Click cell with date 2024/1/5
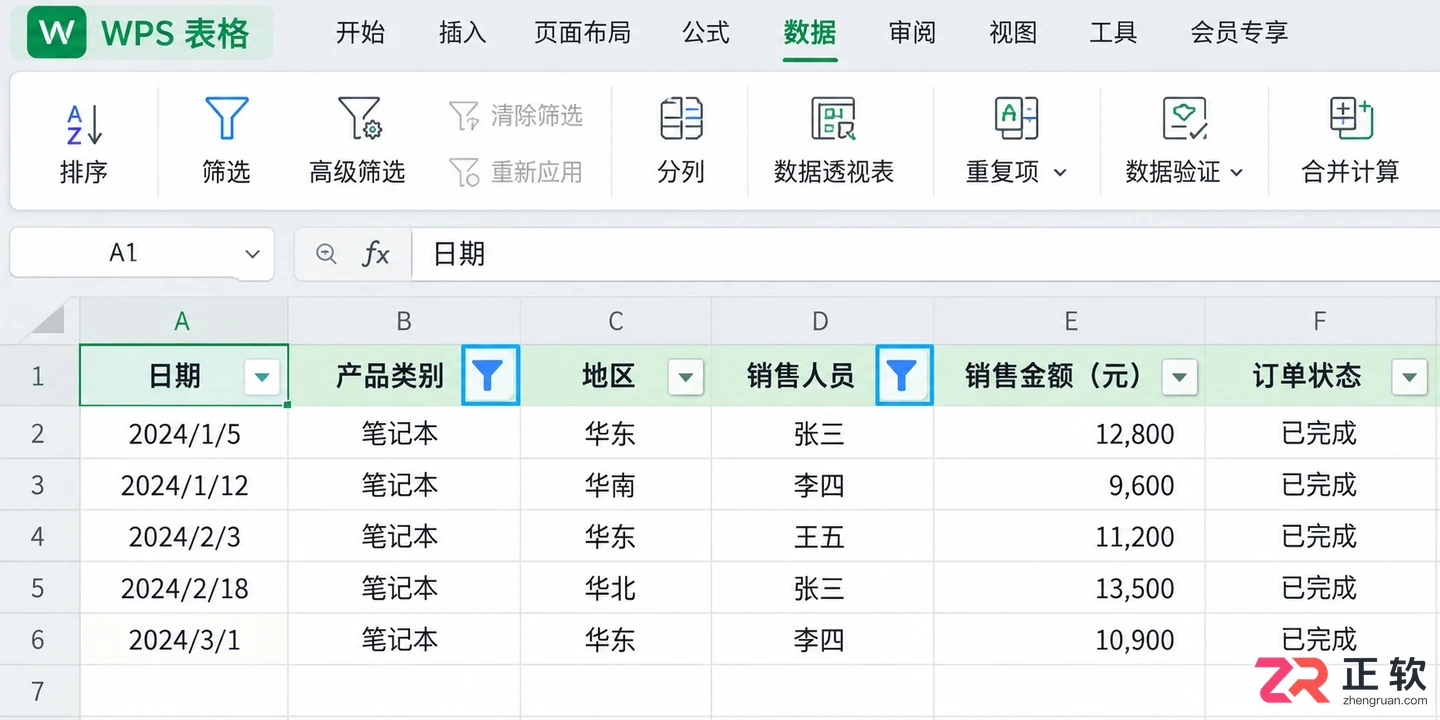1440x720 pixels. (184, 433)
